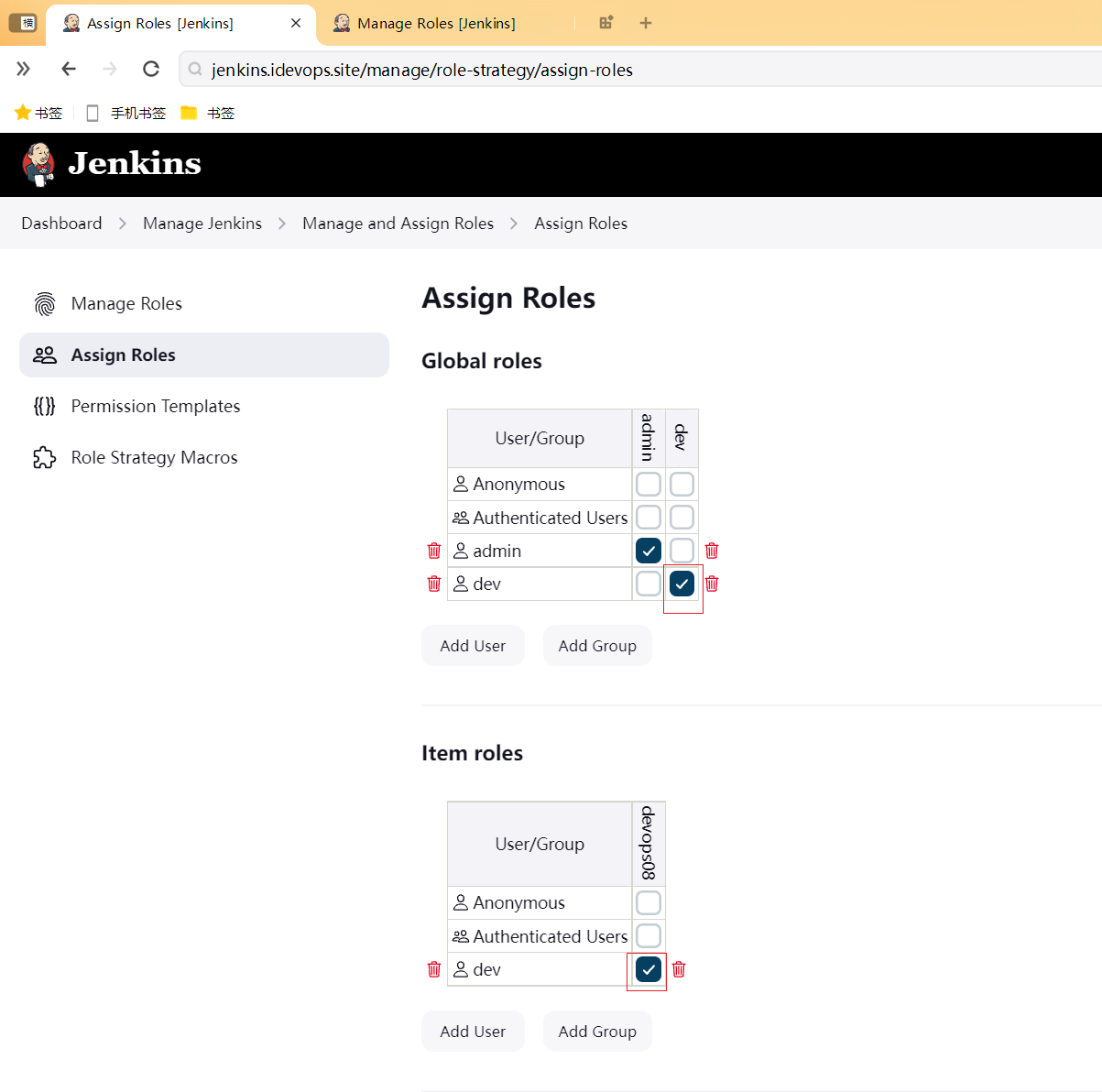The width and height of the screenshot is (1102, 1092).
Task: Open Manage and Assign Roles breadcrumb
Action: [398, 224]
